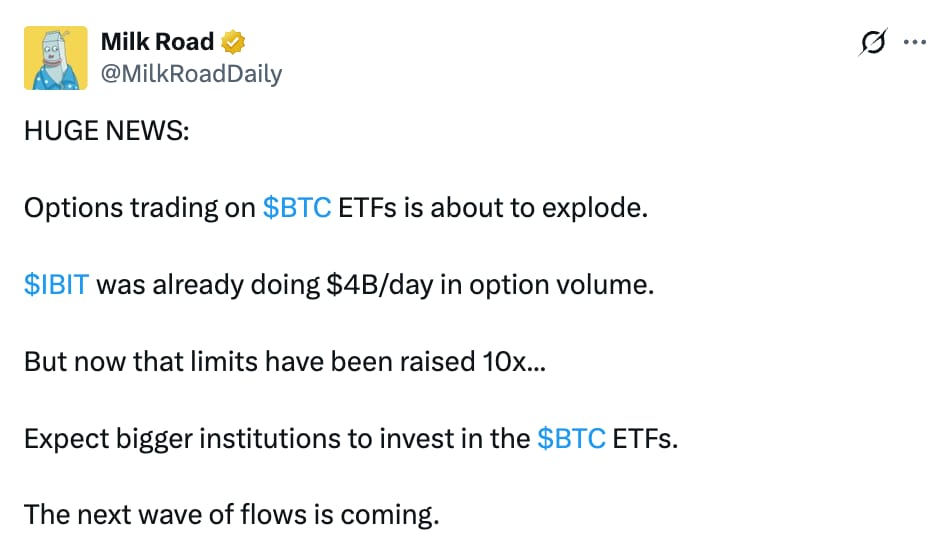Screen dimensions: 952x550
Task: Click the final "ETFs." word after $BTC
Action: coord(645,438)
